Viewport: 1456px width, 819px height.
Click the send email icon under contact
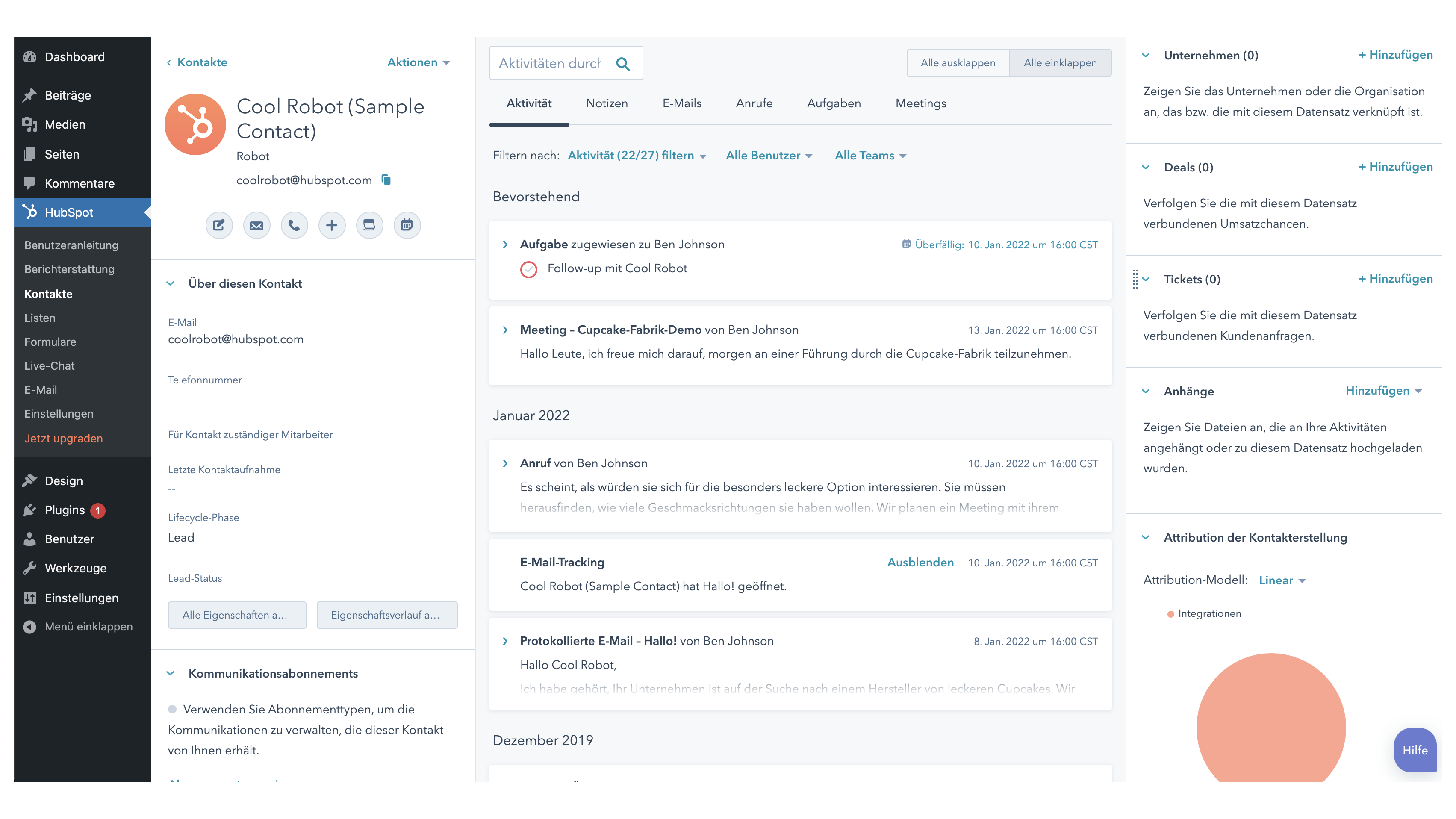tap(256, 225)
